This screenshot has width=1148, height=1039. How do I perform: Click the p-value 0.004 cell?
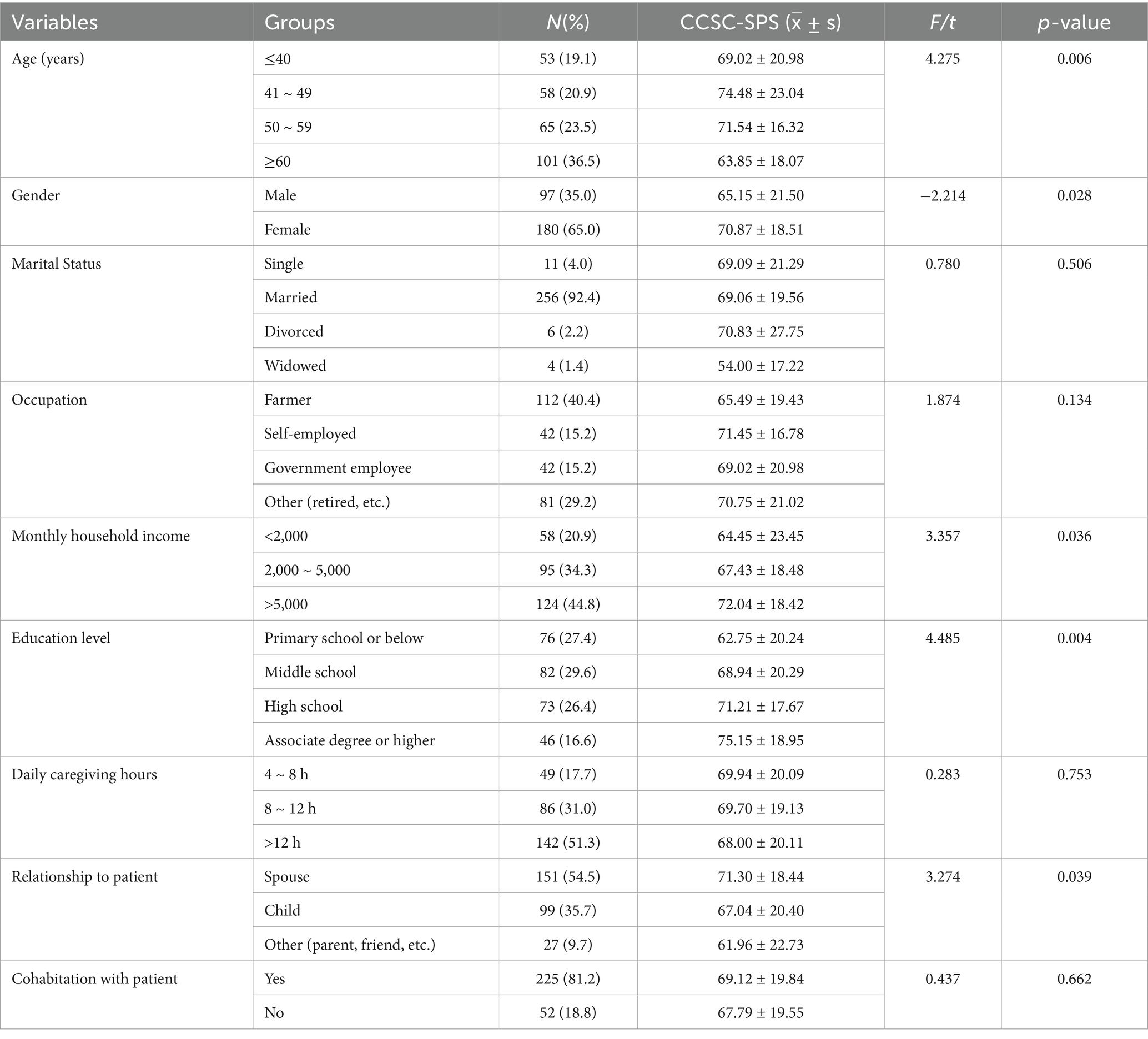[x=1074, y=638]
